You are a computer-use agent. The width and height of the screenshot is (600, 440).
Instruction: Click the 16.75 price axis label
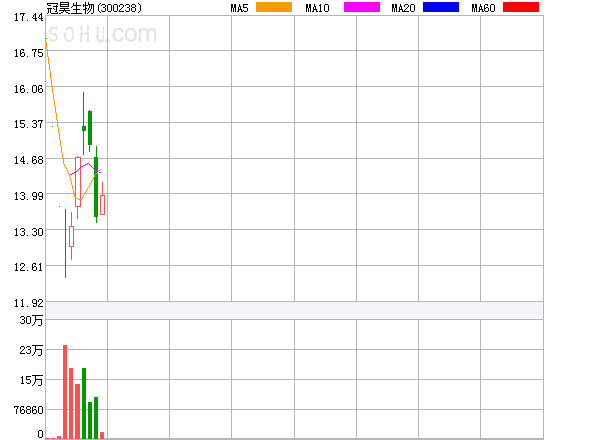tap(29, 53)
